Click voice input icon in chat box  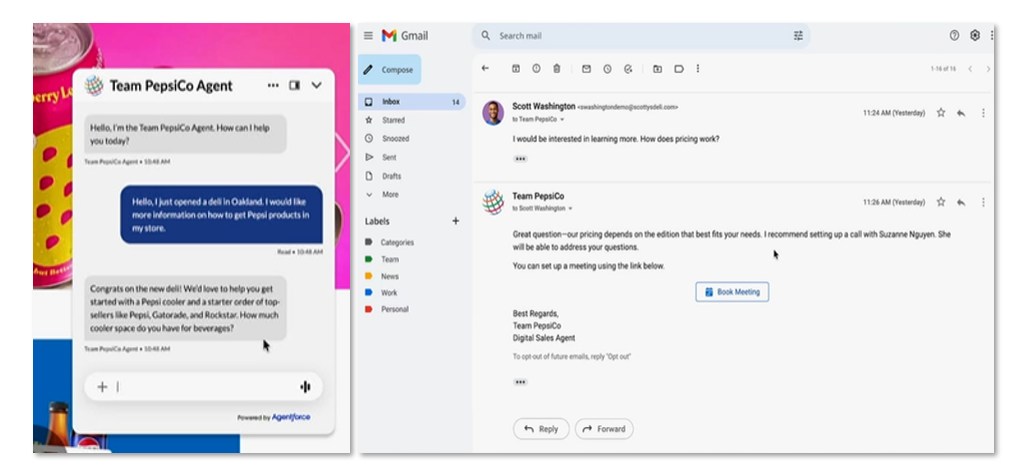(x=304, y=387)
